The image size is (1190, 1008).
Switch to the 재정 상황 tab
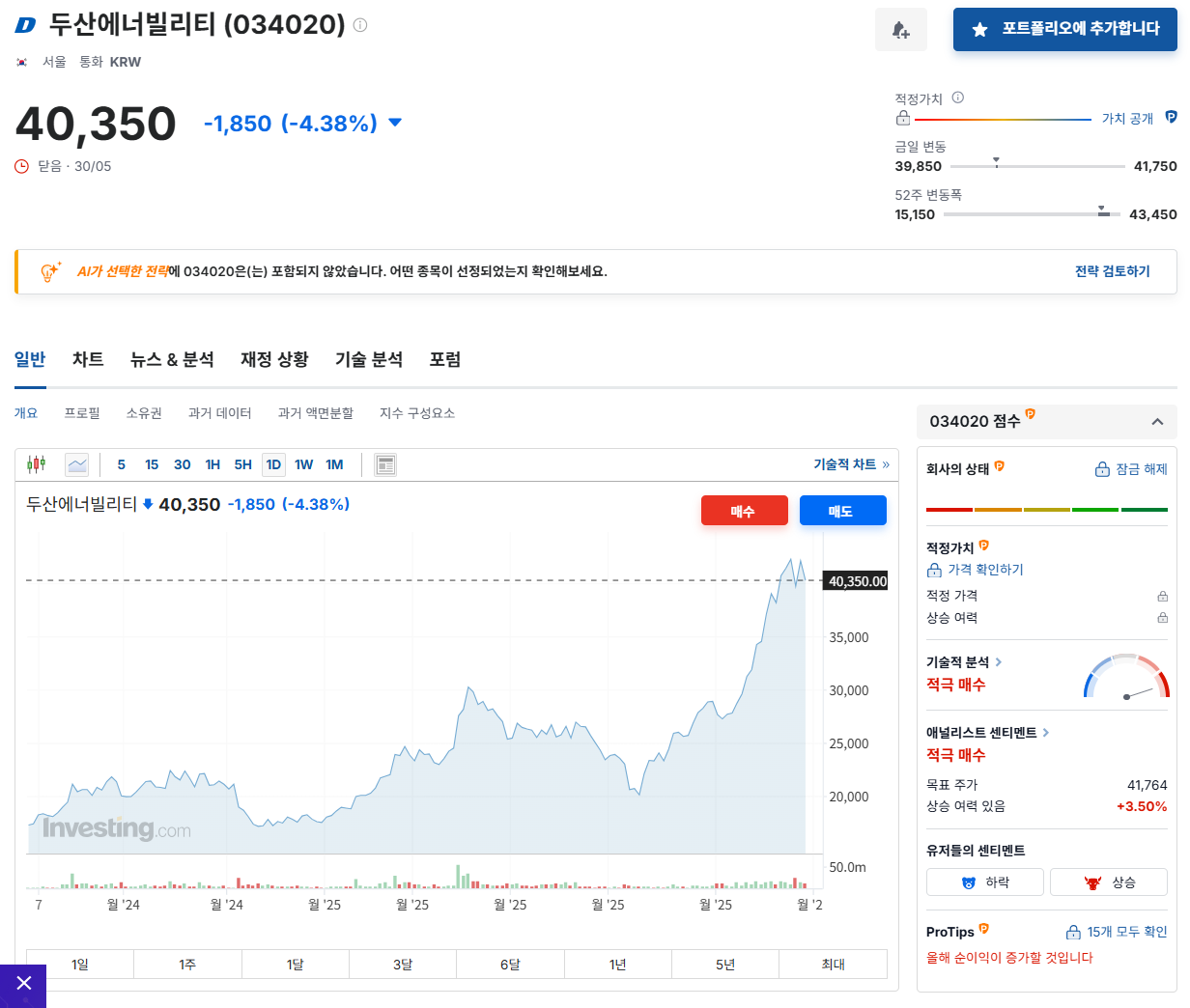click(x=273, y=359)
